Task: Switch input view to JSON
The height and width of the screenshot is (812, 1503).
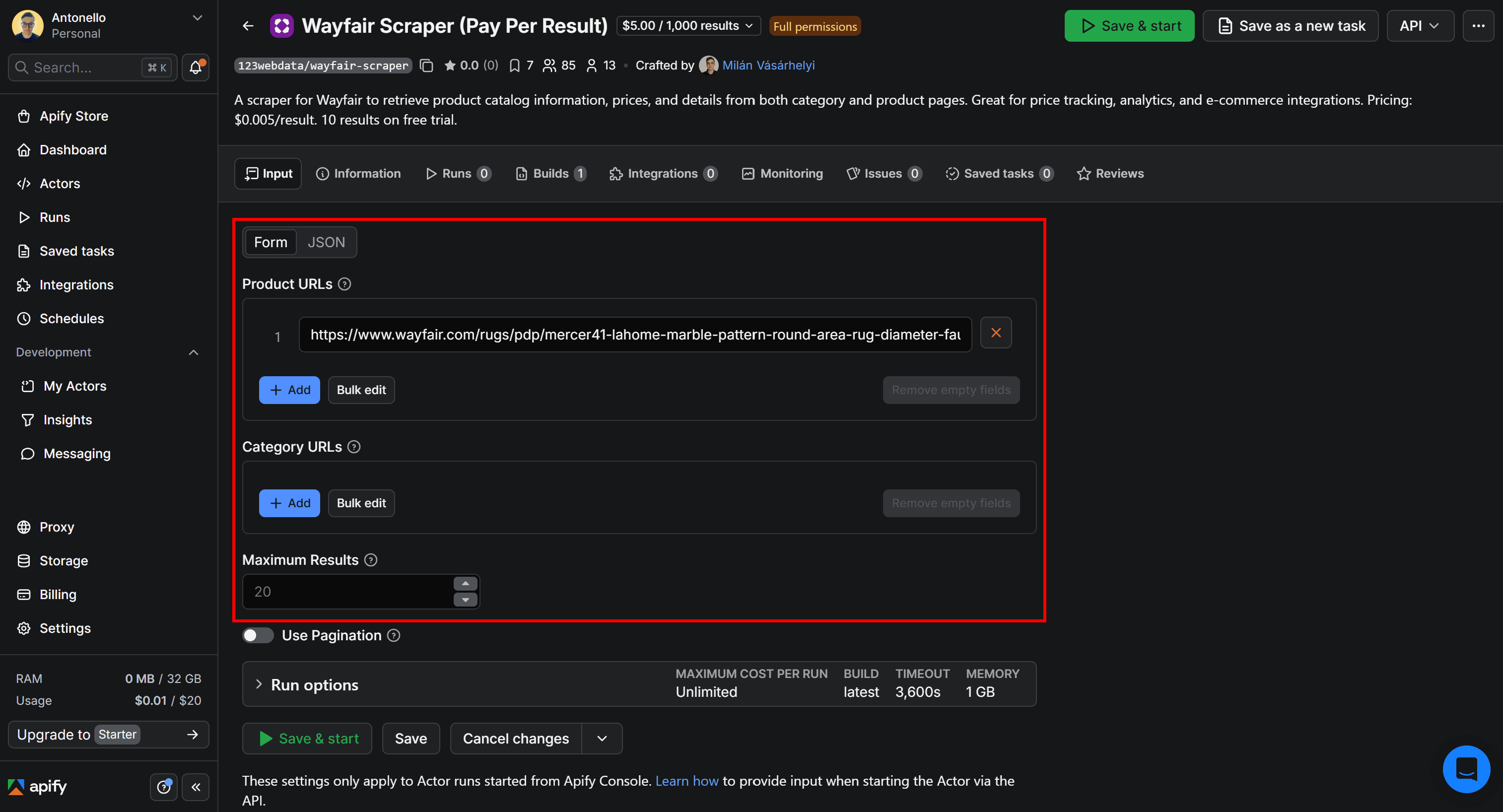Action: point(326,242)
